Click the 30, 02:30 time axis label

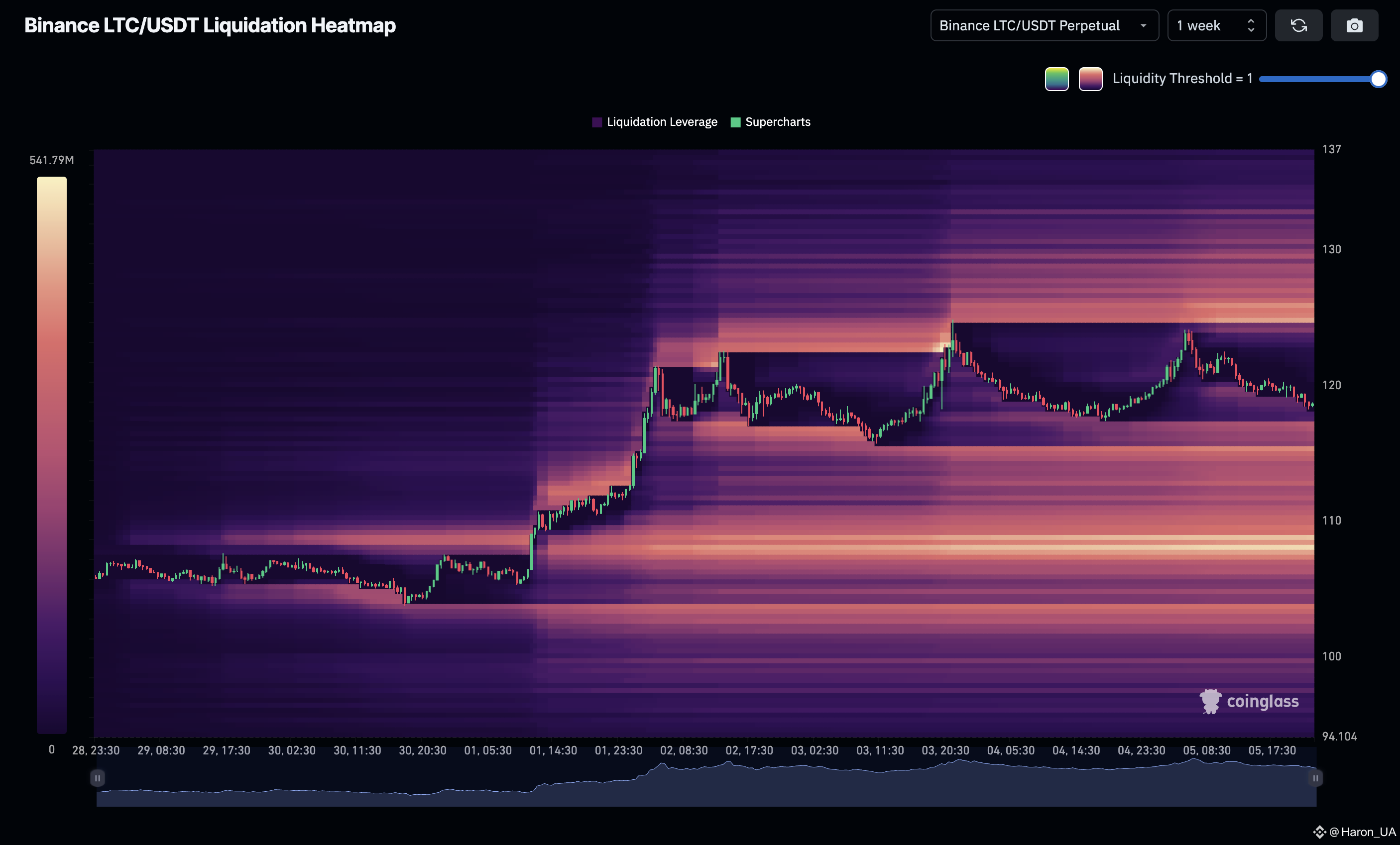coord(292,751)
